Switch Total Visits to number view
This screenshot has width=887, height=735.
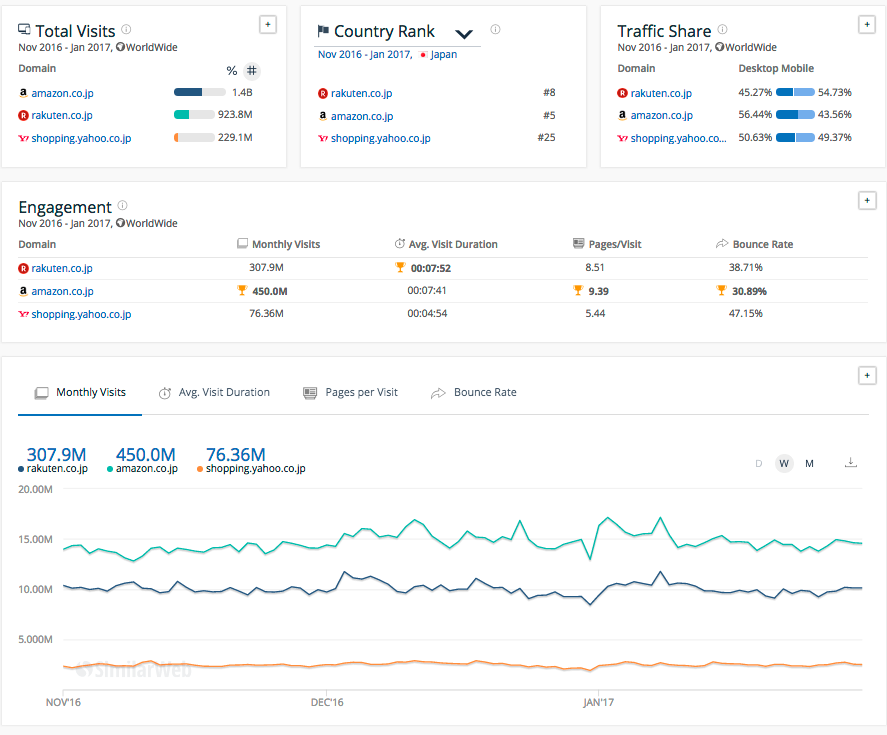point(252,71)
